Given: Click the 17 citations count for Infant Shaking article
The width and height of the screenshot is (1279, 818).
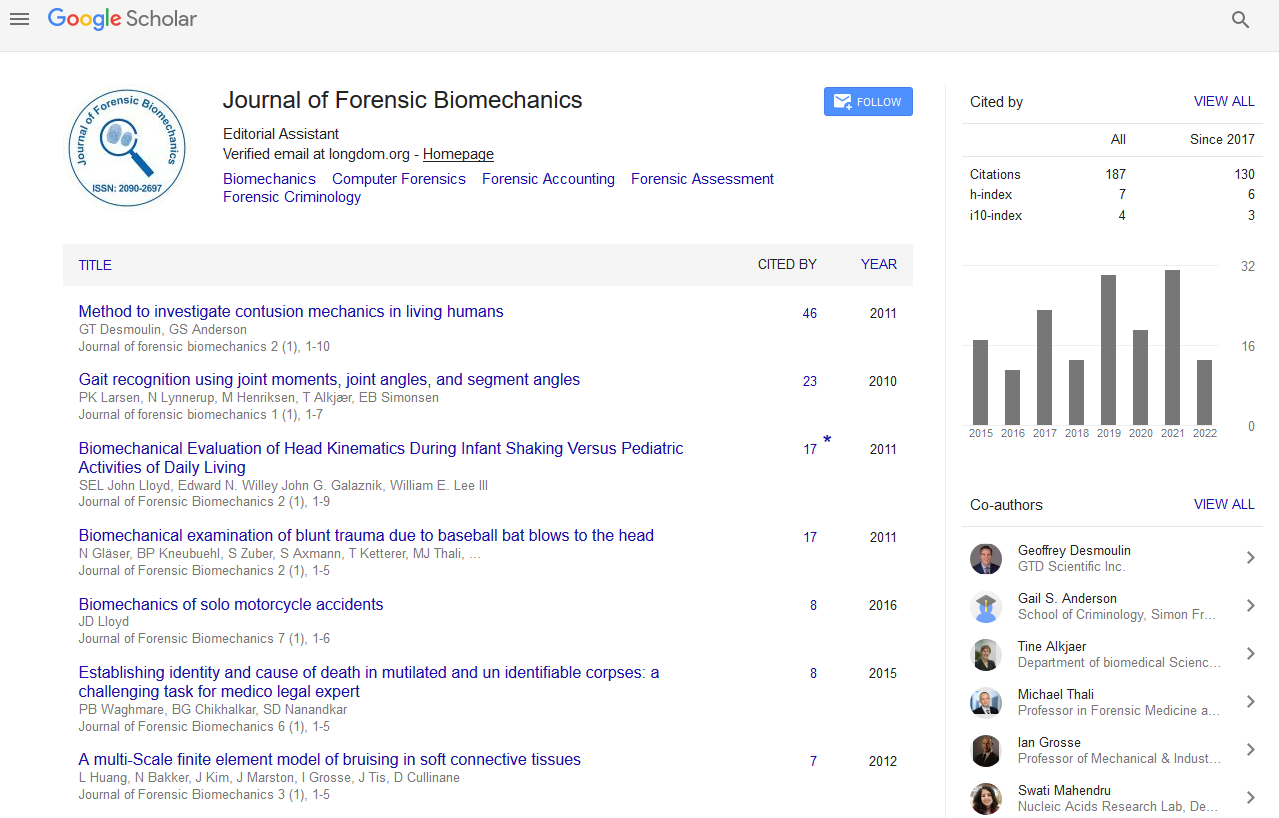Looking at the screenshot, I should pyautogui.click(x=810, y=450).
